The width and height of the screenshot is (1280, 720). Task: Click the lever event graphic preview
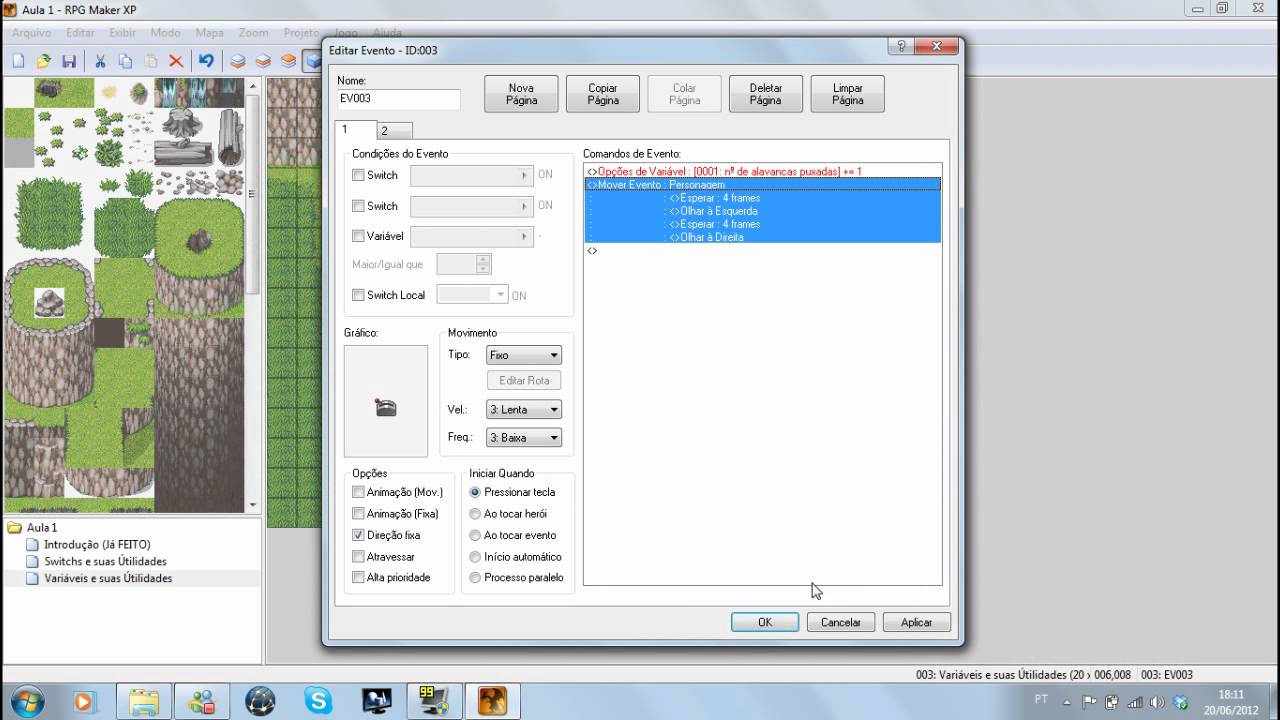(386, 401)
